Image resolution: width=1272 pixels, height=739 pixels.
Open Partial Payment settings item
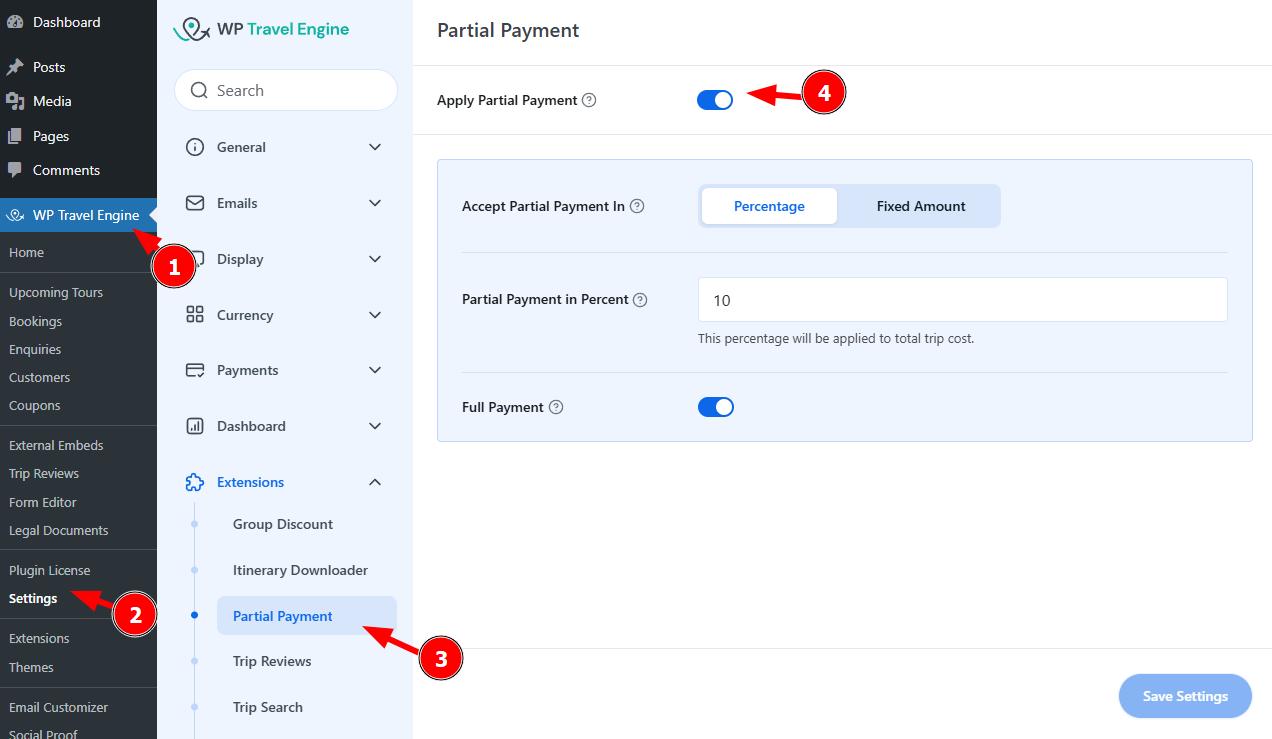coord(306,616)
